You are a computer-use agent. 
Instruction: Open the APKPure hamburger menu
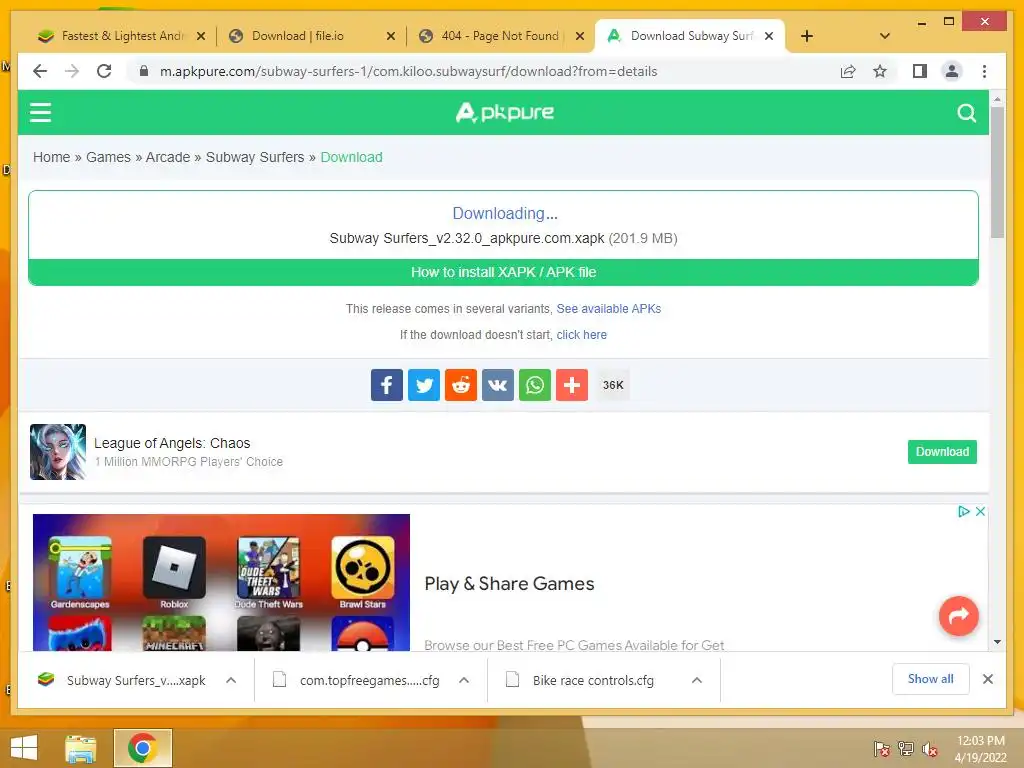(x=40, y=112)
